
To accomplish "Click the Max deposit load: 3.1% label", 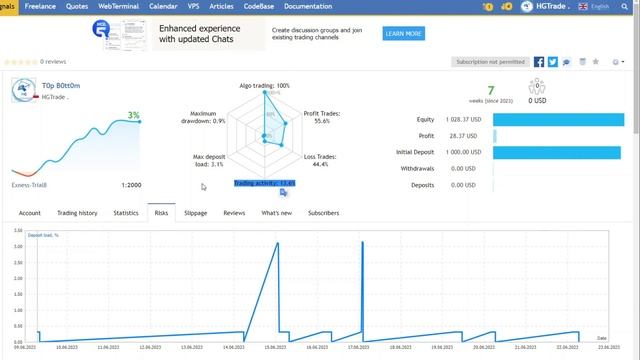I will pos(208,160).
